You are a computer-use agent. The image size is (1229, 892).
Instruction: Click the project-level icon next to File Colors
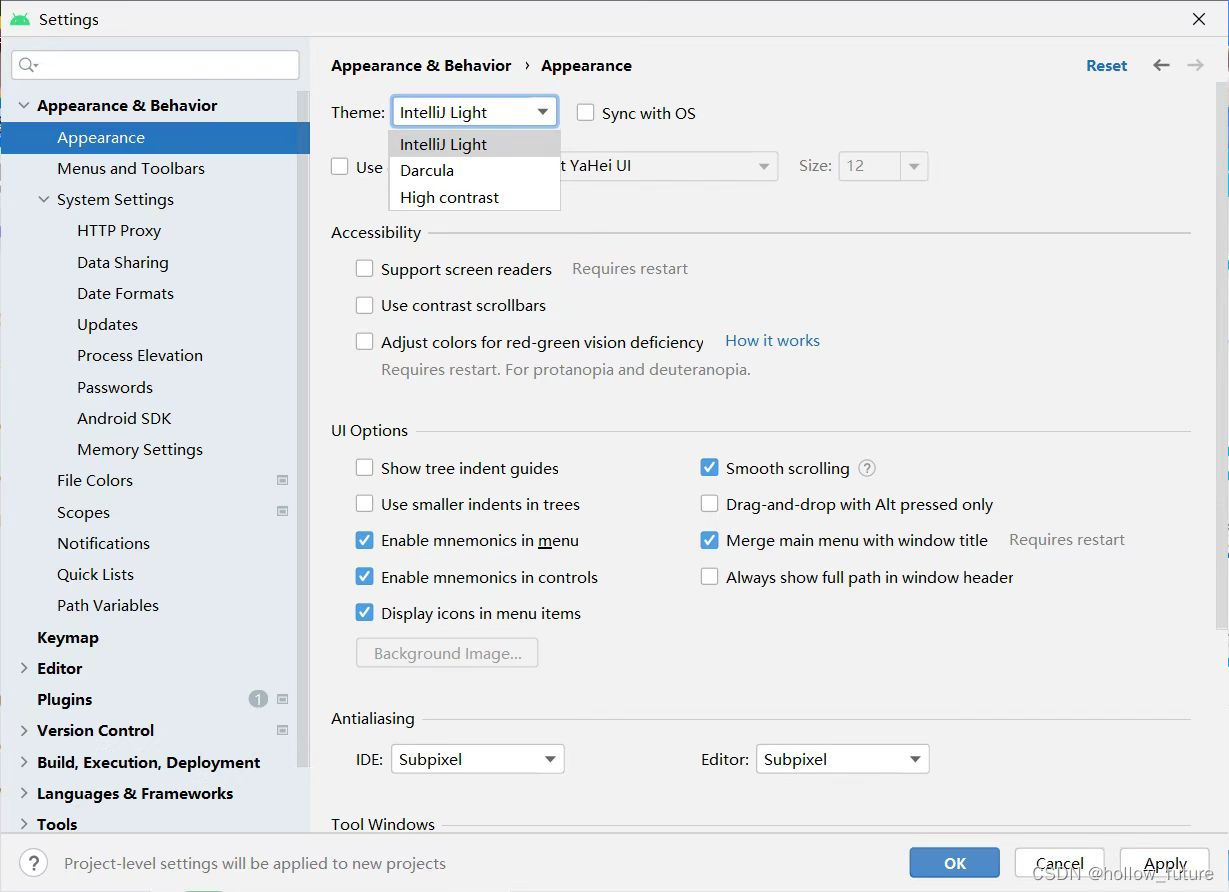[283, 480]
